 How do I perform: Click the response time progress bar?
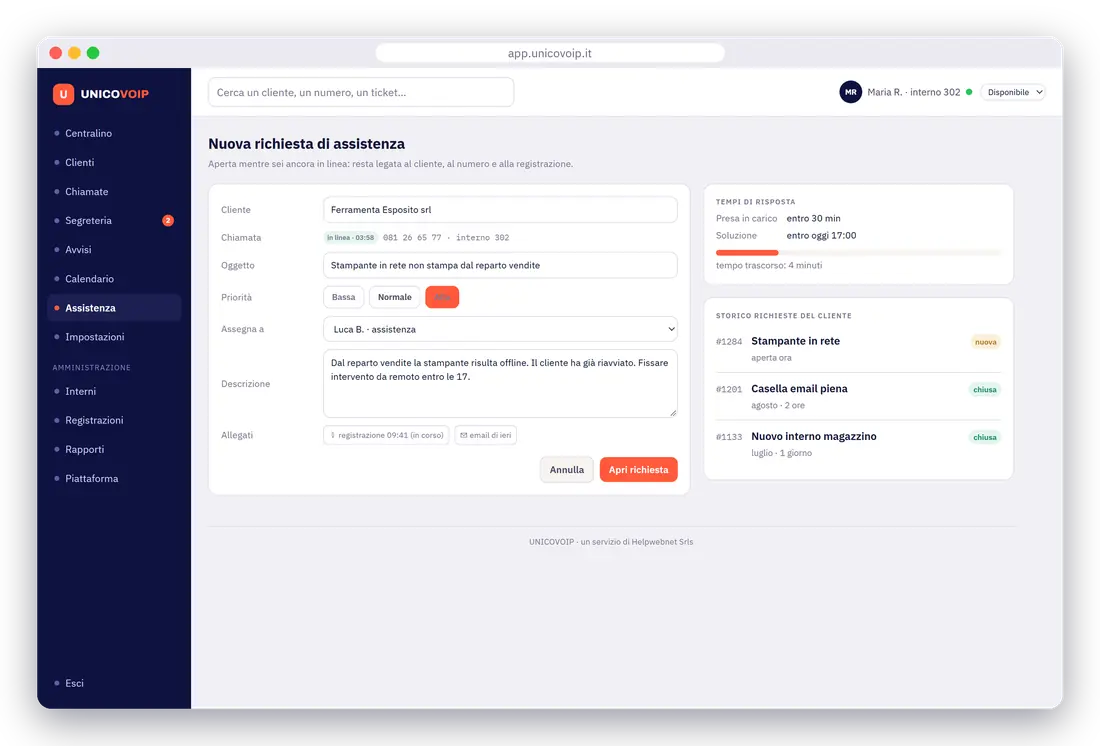tap(858, 253)
